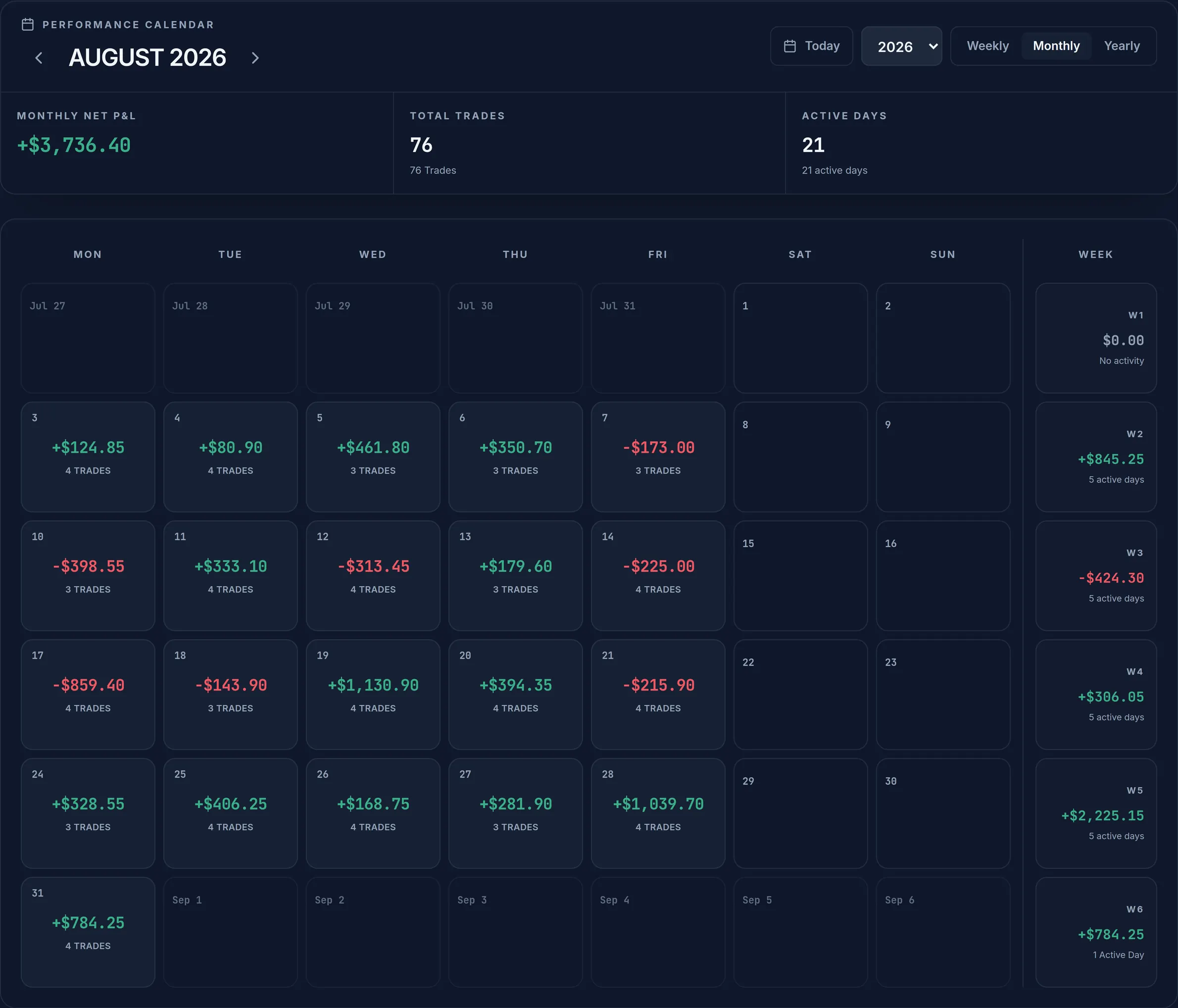Image resolution: width=1178 pixels, height=1008 pixels.
Task: Open August 5 day cell +$461.80
Action: (x=373, y=457)
